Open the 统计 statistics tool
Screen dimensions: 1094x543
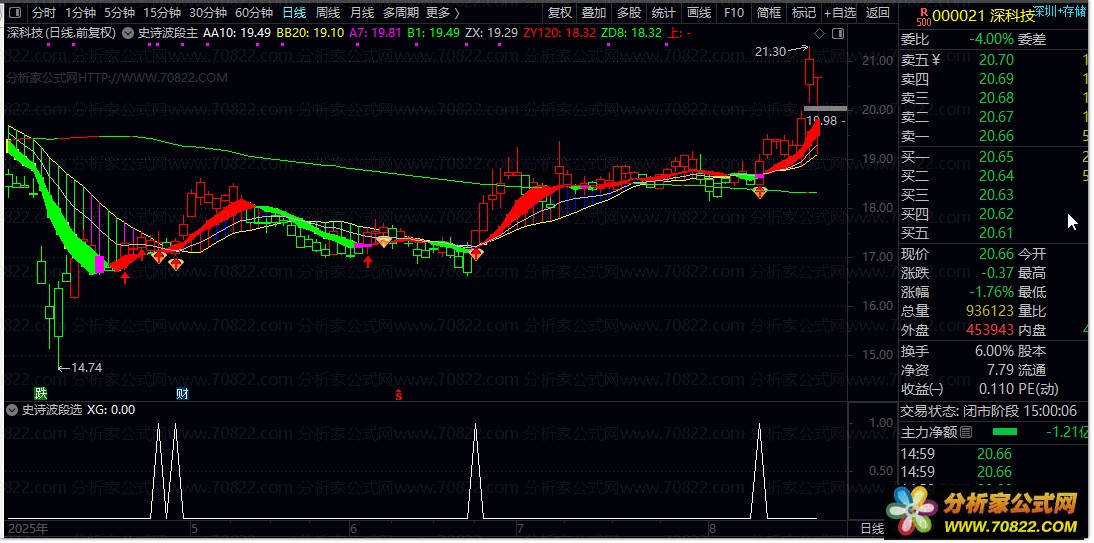pos(664,12)
